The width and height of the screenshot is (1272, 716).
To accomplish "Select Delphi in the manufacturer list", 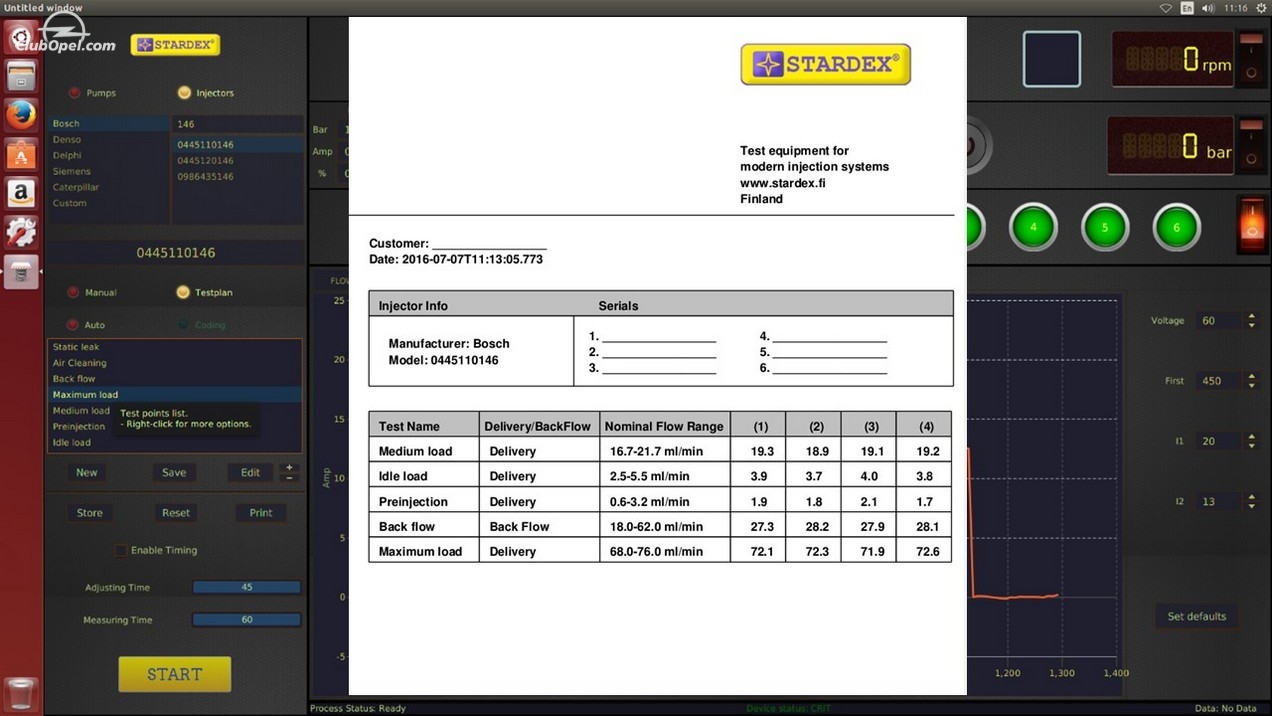I will pyautogui.click(x=110, y=156).
